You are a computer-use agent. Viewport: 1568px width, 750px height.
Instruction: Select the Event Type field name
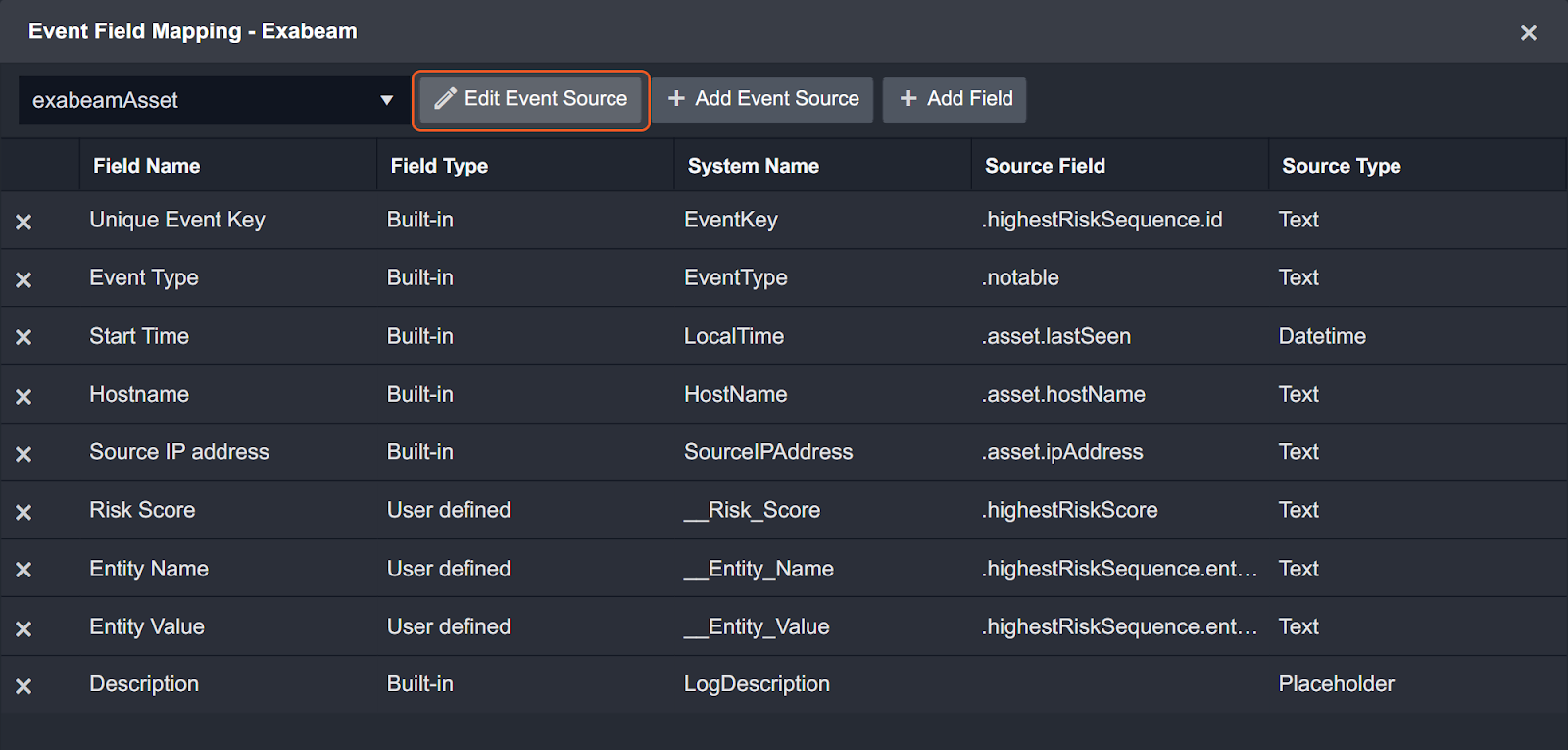pos(144,277)
